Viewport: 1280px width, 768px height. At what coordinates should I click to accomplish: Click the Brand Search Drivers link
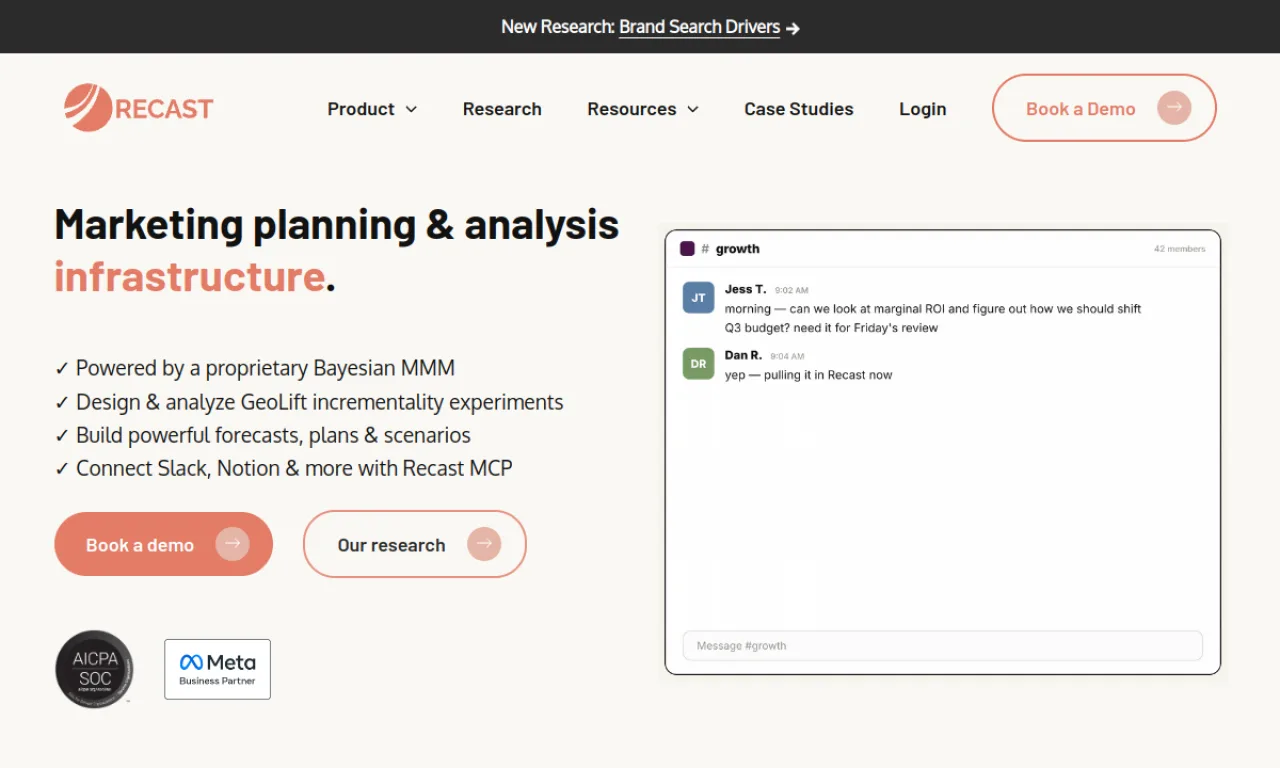pyautogui.click(x=699, y=27)
